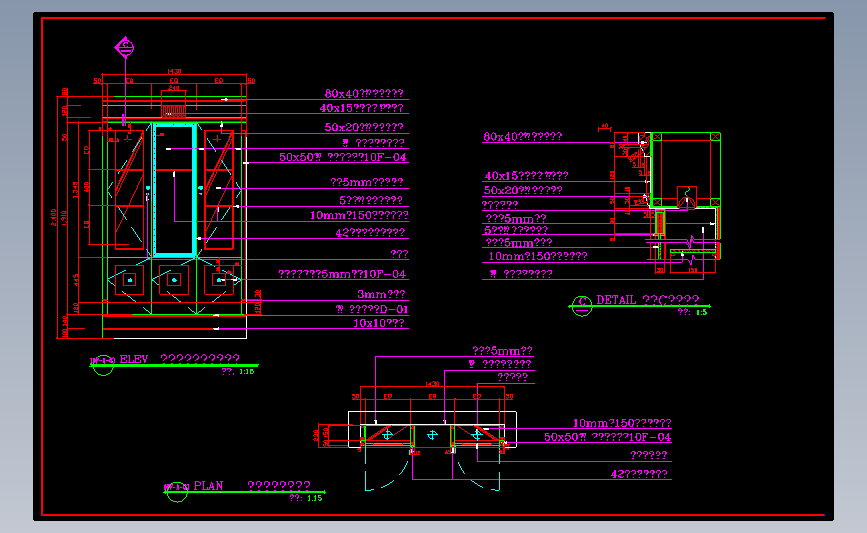Image resolution: width=867 pixels, height=533 pixels.
Task: Click the diamond C section marker symbol
Action: tap(125, 47)
